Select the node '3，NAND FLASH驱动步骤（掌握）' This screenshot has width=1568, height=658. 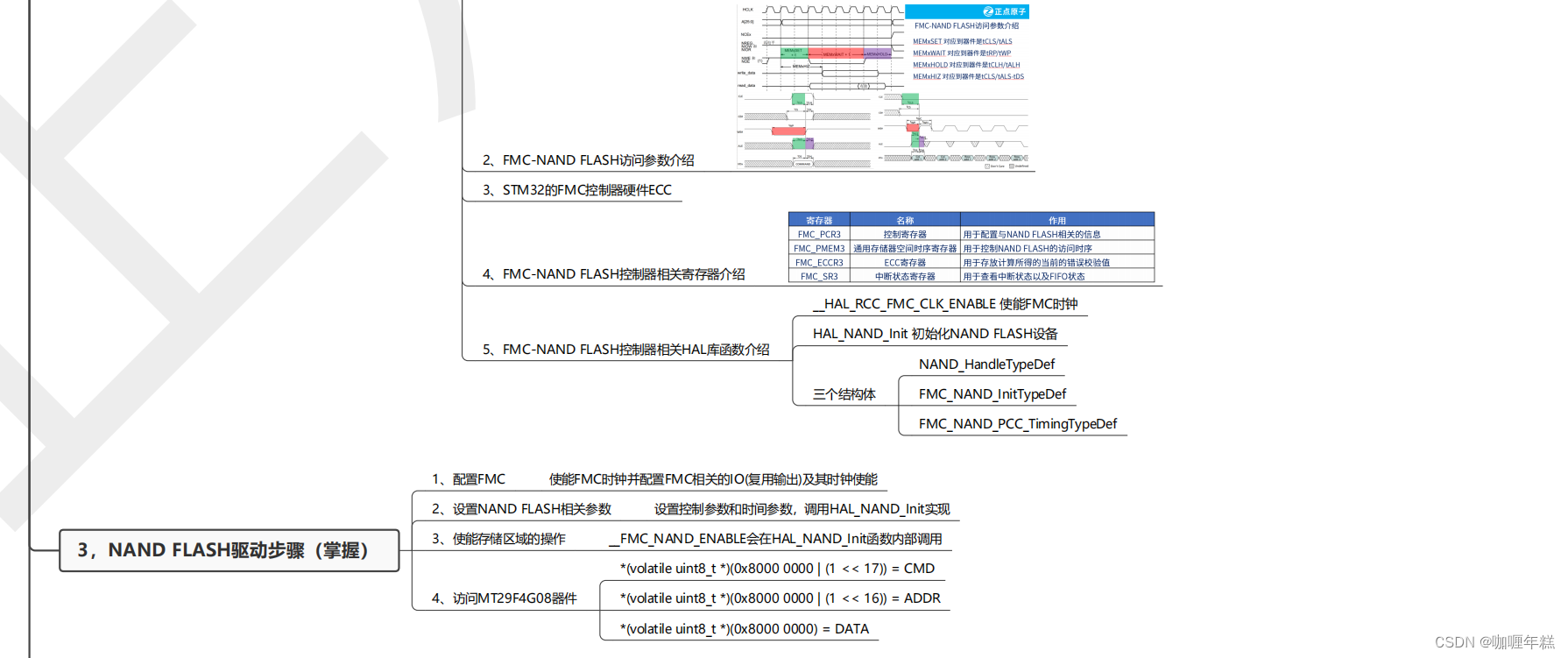tap(230, 550)
